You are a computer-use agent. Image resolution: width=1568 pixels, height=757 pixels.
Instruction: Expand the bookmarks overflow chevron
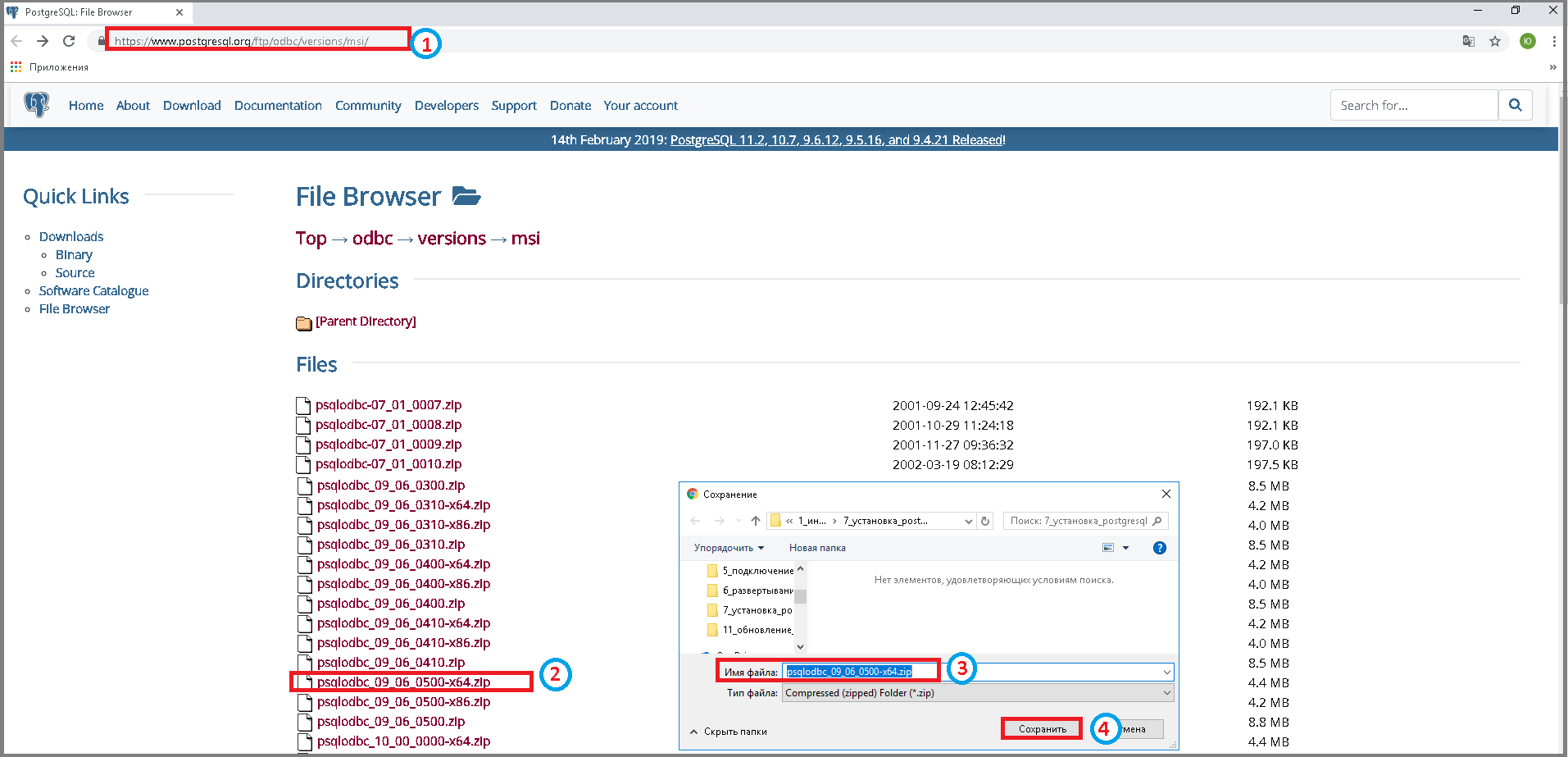[1552, 67]
